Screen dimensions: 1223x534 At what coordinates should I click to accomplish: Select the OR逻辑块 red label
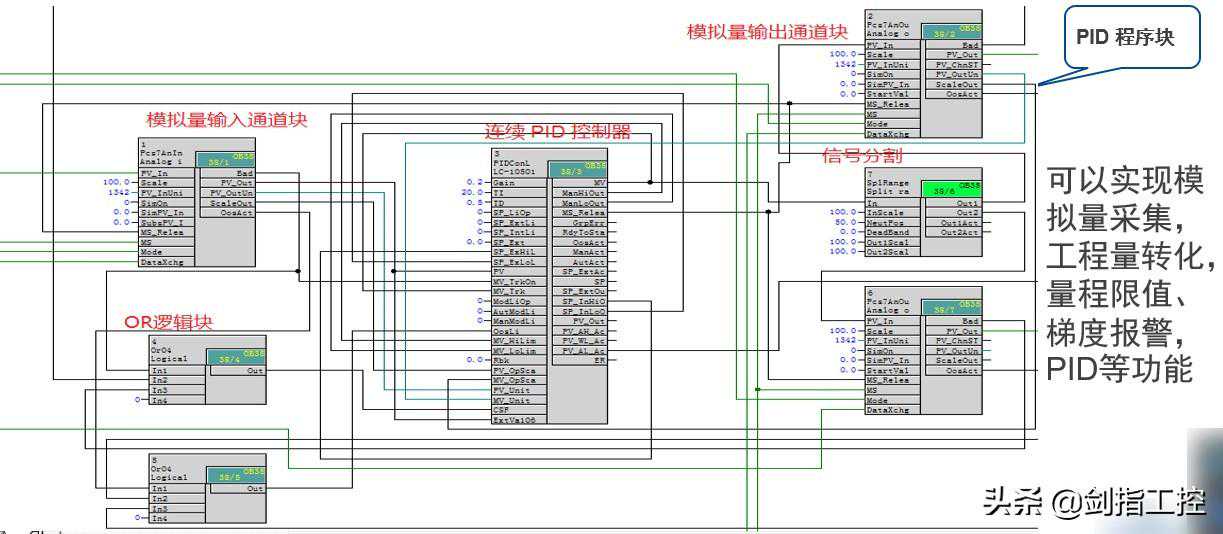pos(169,321)
